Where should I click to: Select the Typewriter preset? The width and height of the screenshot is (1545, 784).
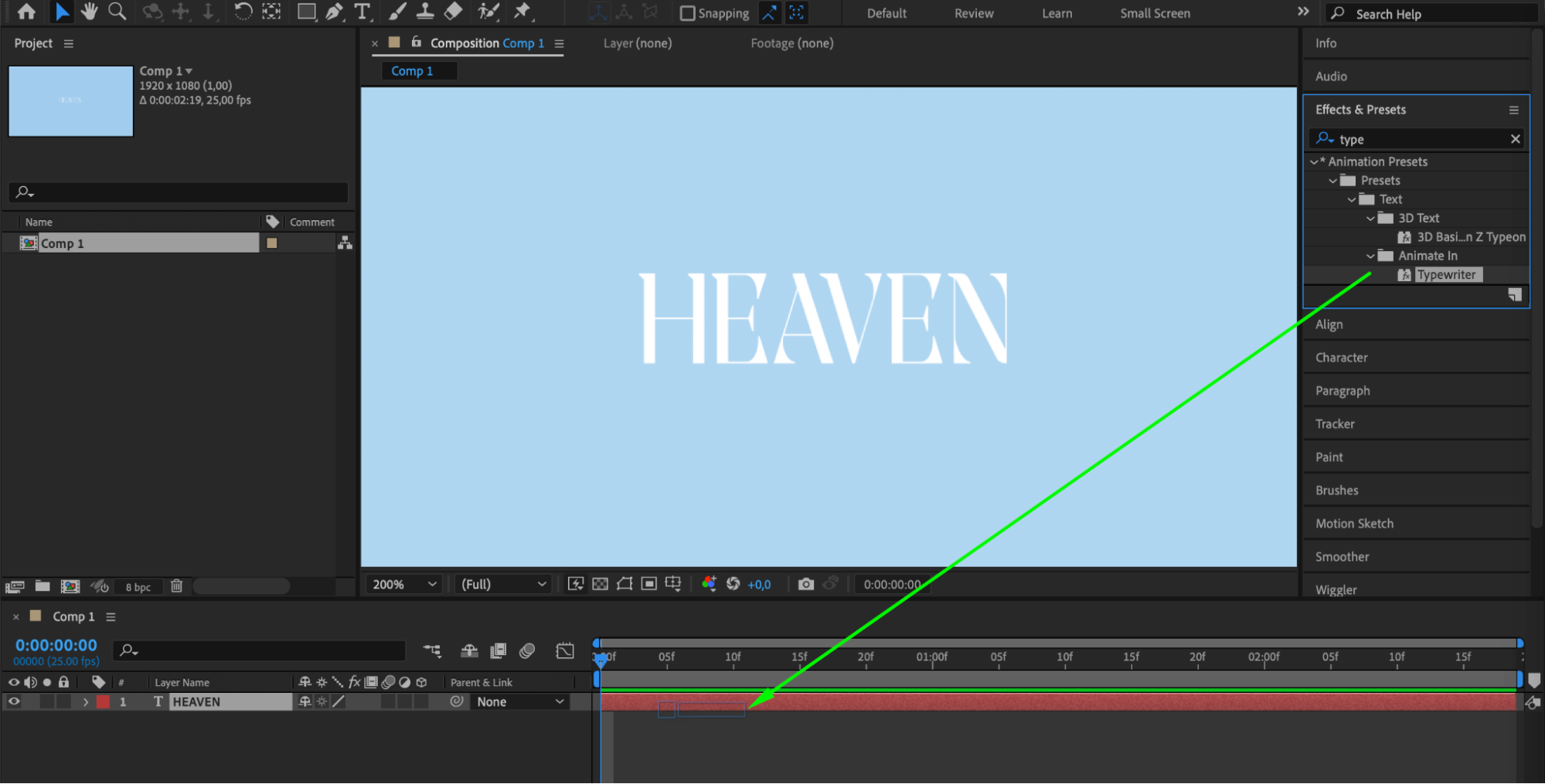click(x=1445, y=275)
